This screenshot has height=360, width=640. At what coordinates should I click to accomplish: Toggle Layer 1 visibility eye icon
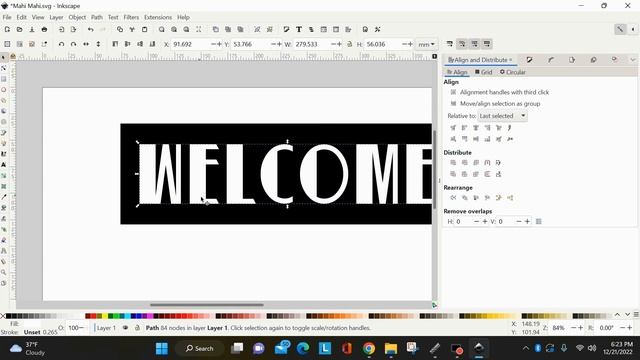pyautogui.click(x=125, y=328)
